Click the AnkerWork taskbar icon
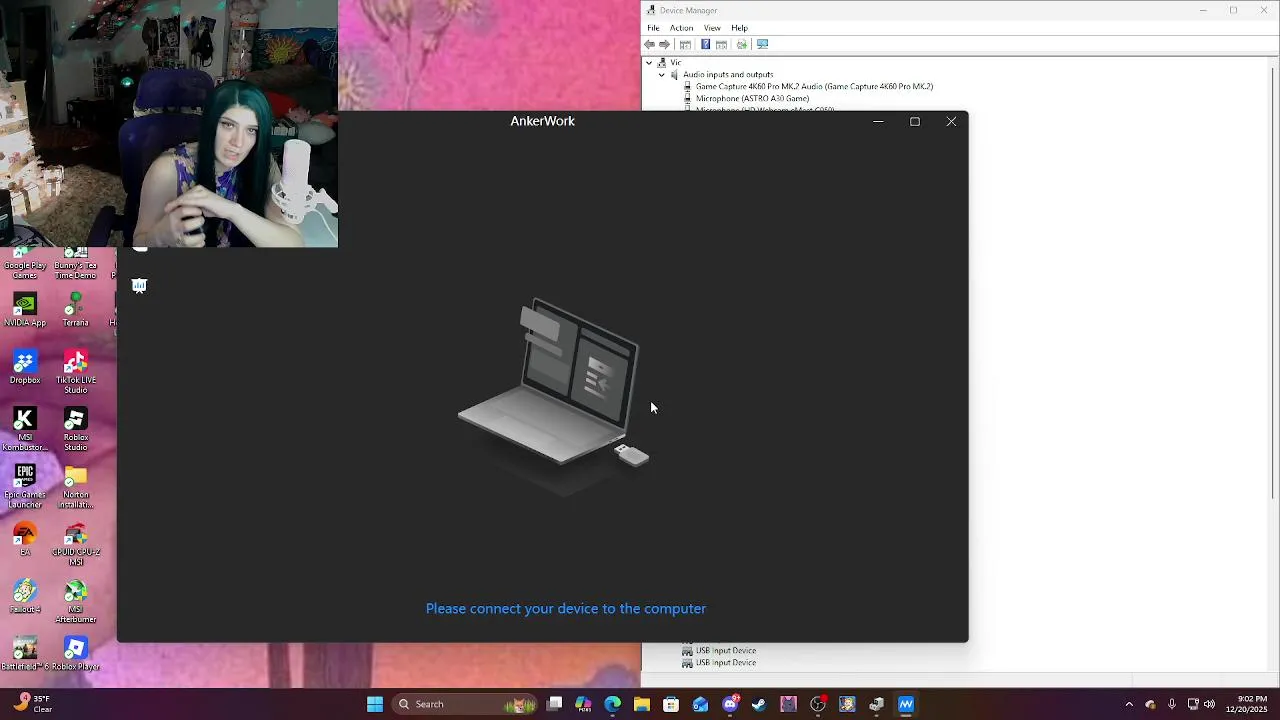This screenshot has width=1280, height=720. (x=906, y=704)
